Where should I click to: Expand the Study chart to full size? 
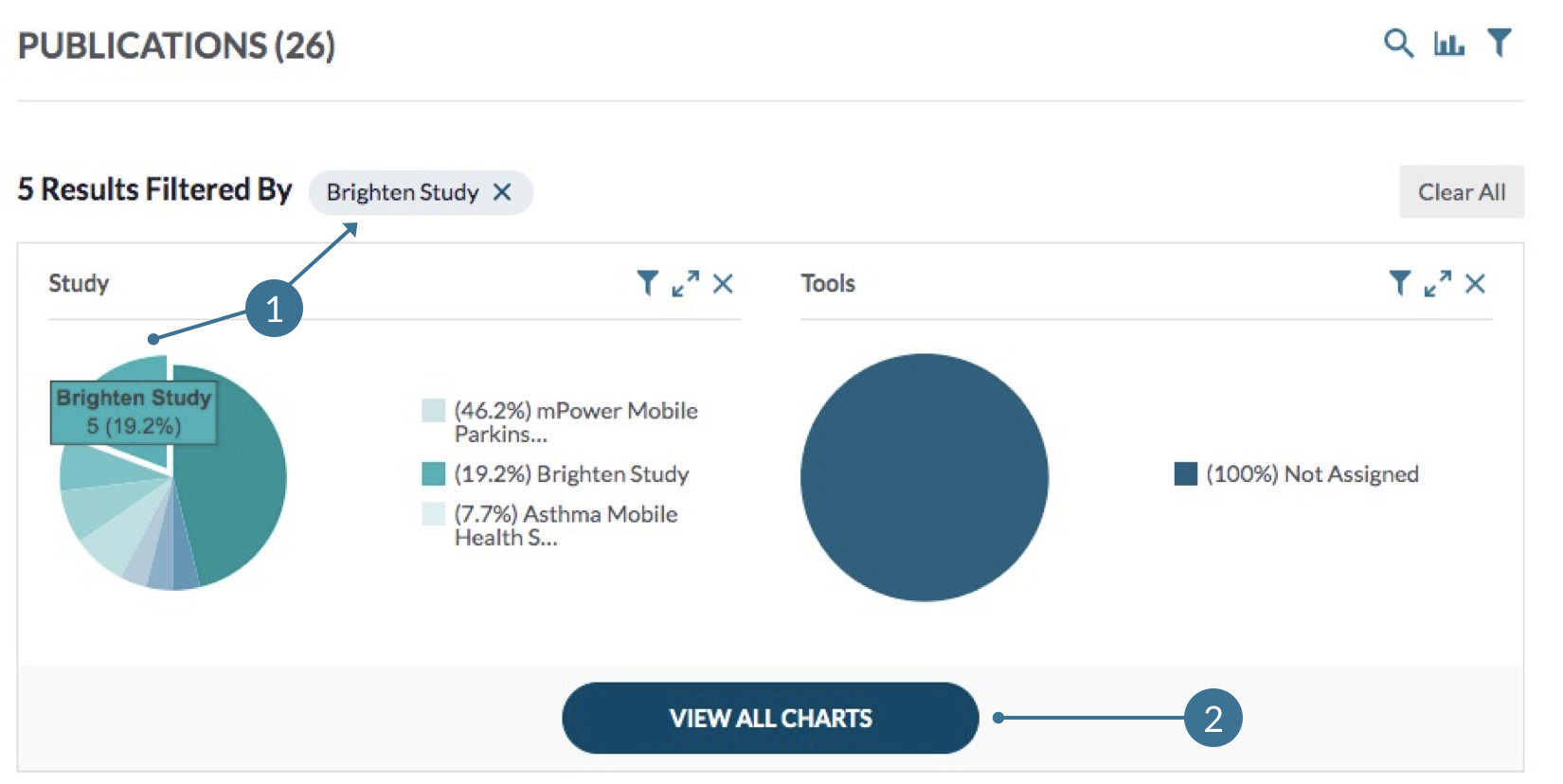685,283
